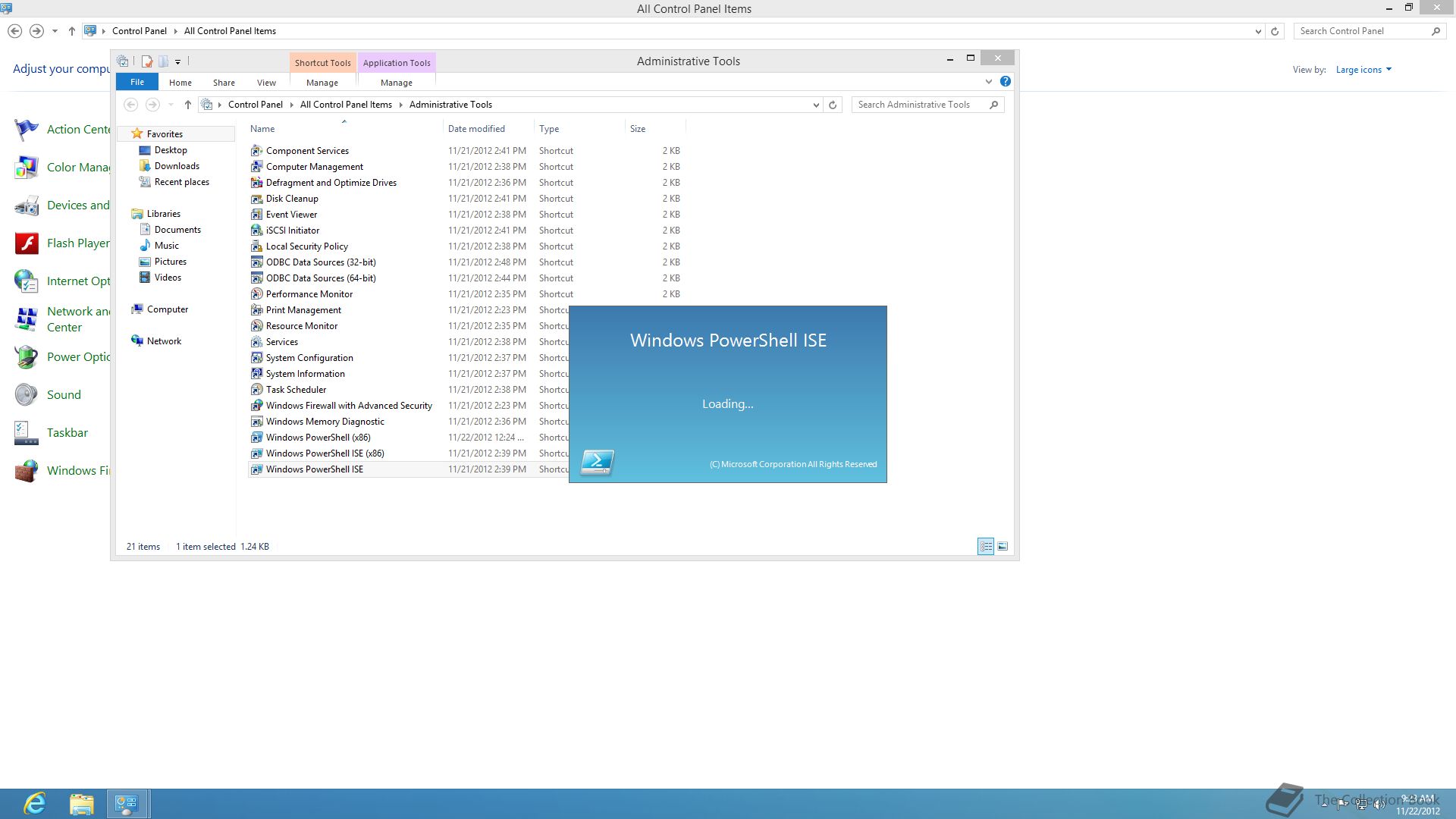Open Action Center flag icon in Control Panel
Screen dimensions: 1456x819
27,130
